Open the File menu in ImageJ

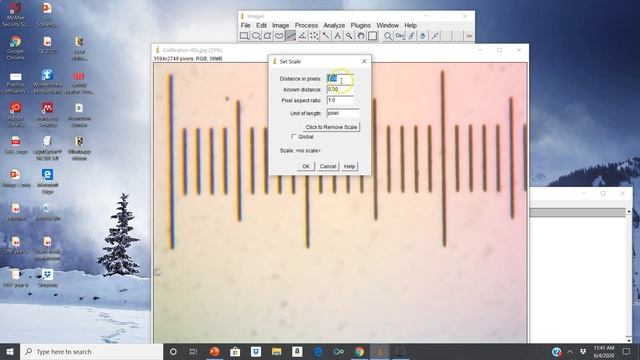coord(245,25)
